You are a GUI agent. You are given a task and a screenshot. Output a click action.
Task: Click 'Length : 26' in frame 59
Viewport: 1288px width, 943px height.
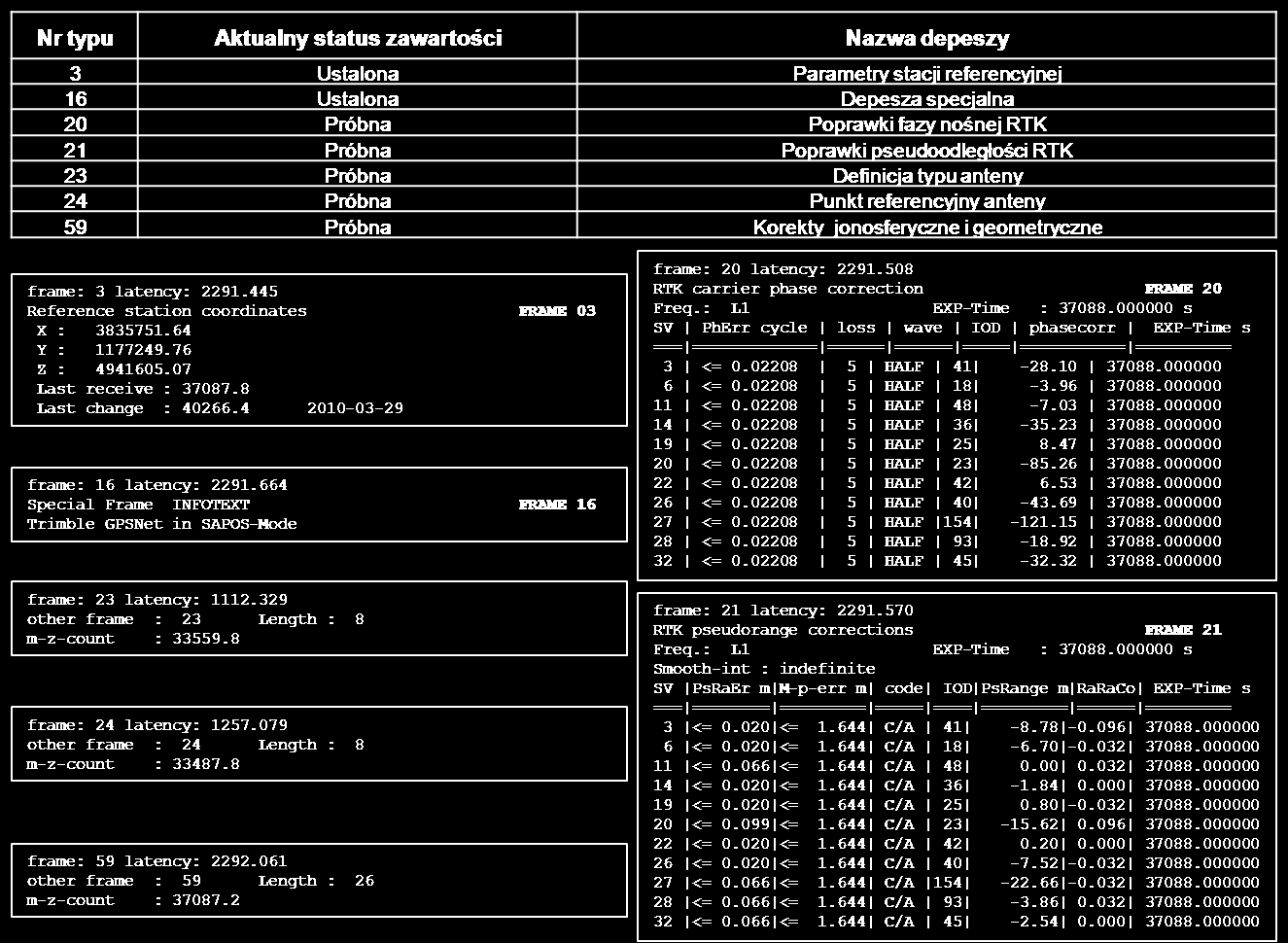[x=316, y=881]
